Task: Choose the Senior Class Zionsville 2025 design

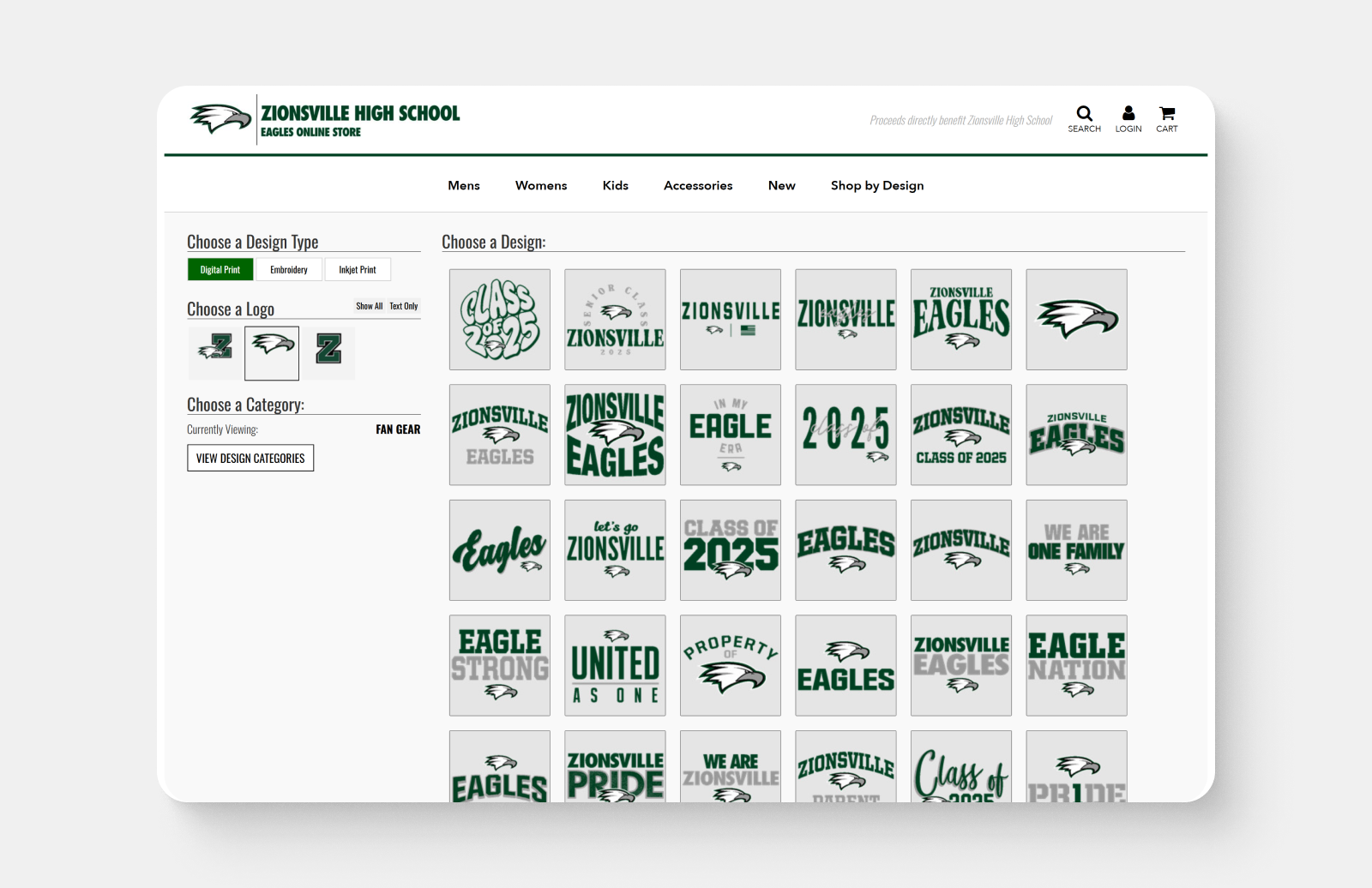Action: (x=615, y=320)
